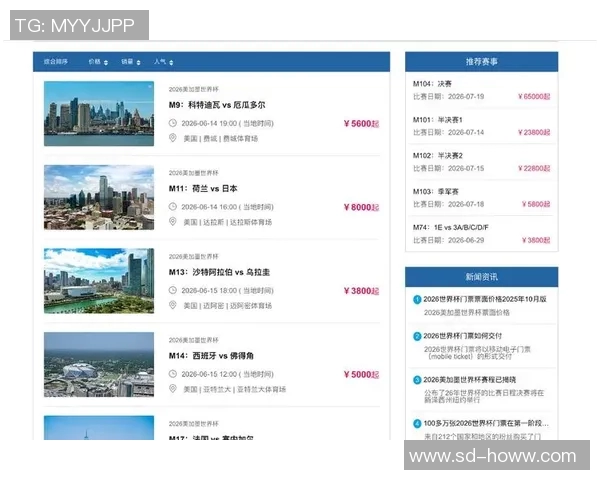This screenshot has height=480, width=600.
Task: Click the clock icon for match M9
Action: pyautogui.click(x=173, y=124)
